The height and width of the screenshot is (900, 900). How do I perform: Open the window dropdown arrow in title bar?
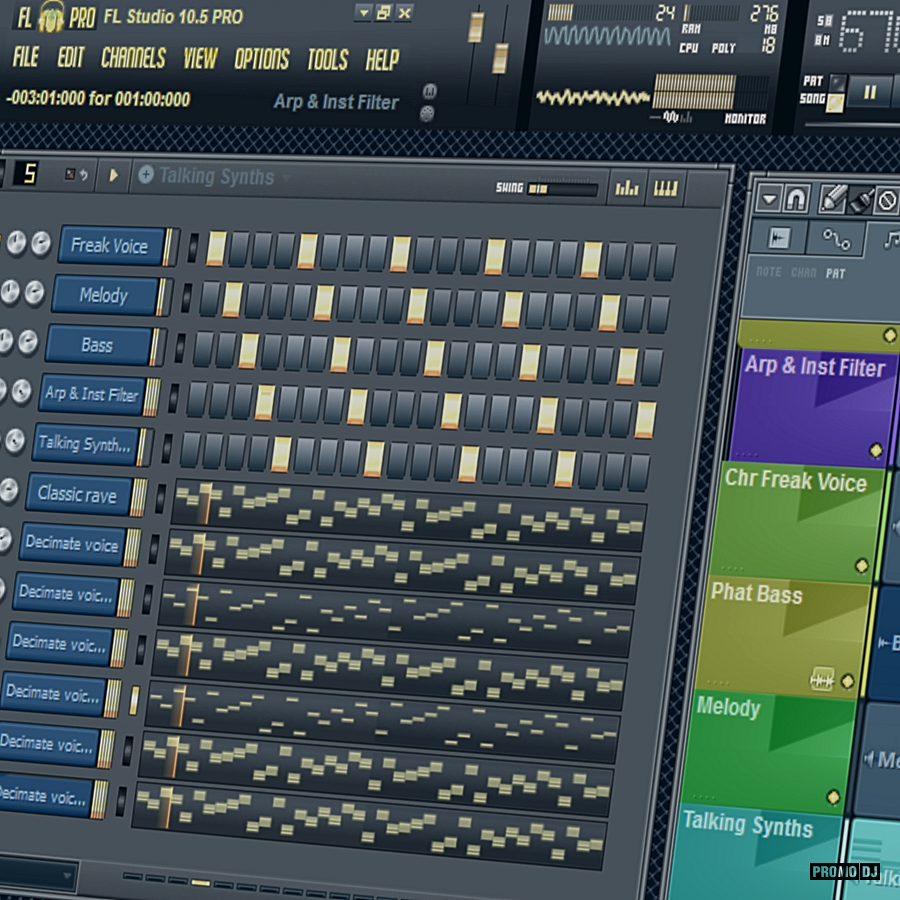click(x=363, y=12)
